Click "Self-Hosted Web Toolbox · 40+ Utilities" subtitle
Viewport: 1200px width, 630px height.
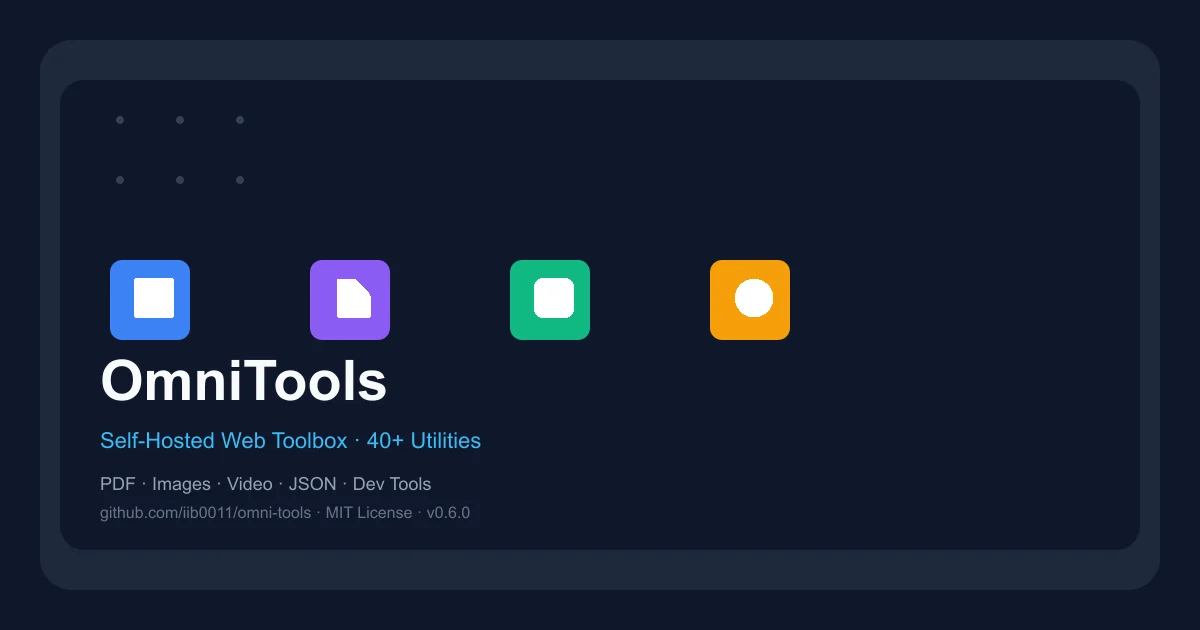coord(290,441)
